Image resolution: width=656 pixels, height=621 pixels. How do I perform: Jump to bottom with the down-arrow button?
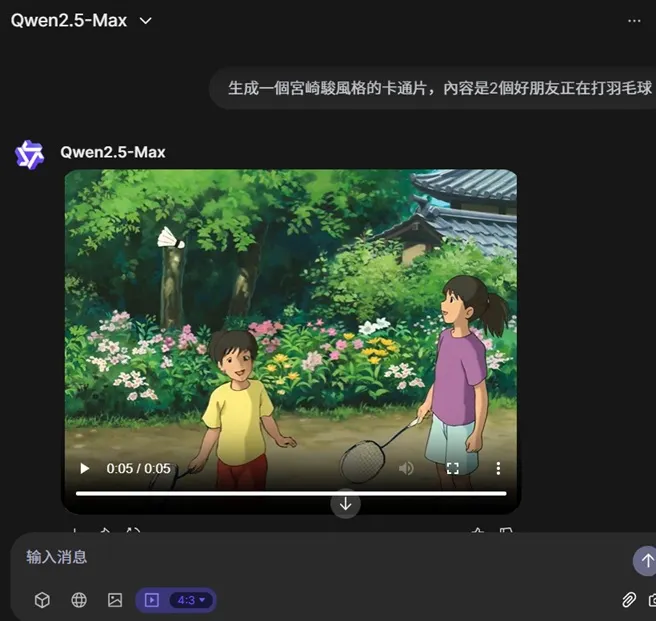pos(345,504)
